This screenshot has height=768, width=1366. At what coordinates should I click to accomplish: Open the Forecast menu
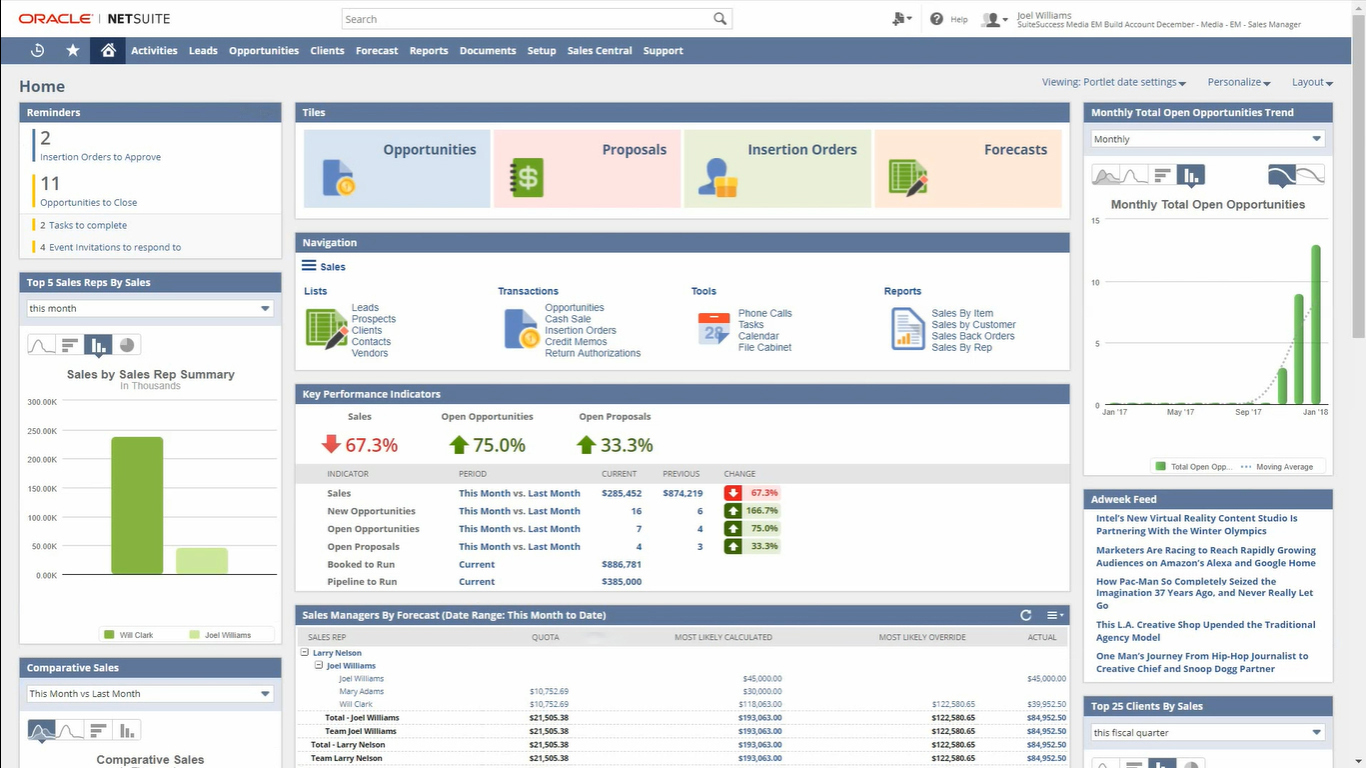coord(376,51)
